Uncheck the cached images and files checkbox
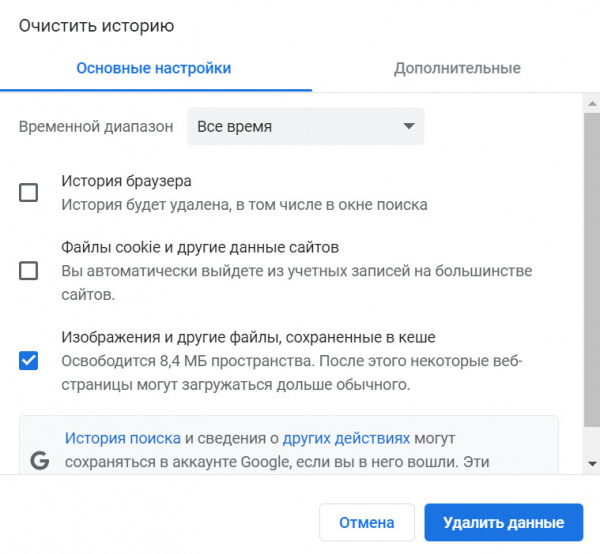The width and height of the screenshot is (600, 554). click(29, 361)
